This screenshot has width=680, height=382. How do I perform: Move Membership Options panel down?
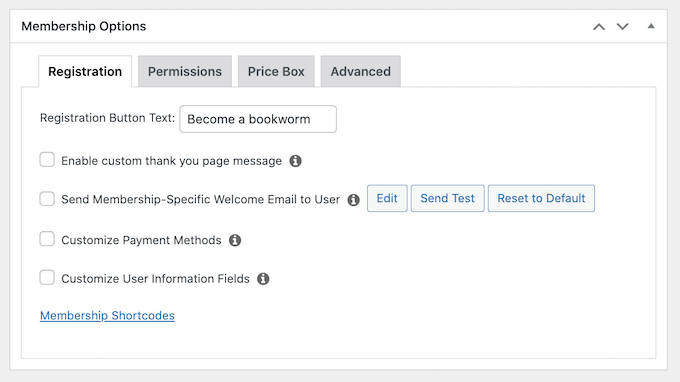tap(623, 26)
